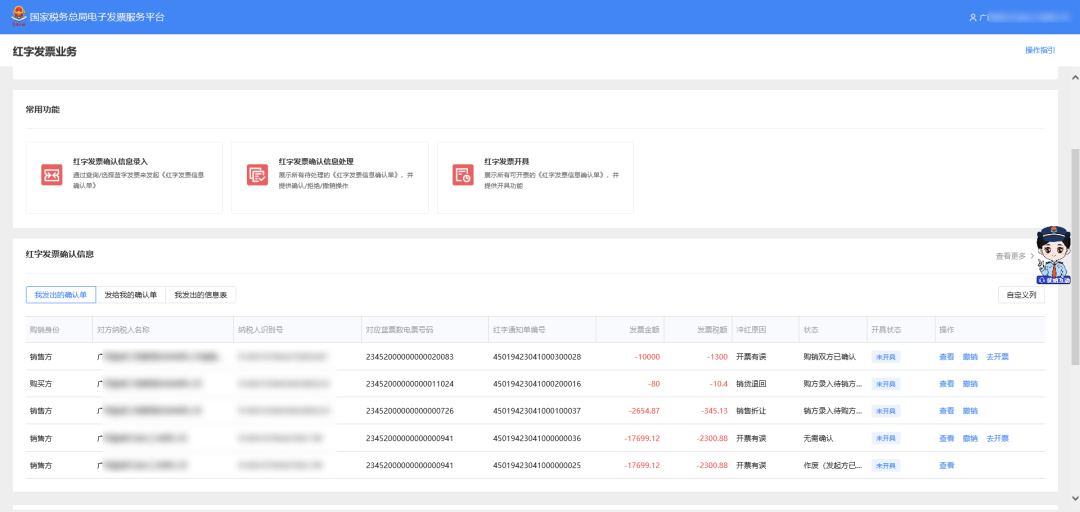Click 撤销 in row 45019423041000000036

click(970, 438)
